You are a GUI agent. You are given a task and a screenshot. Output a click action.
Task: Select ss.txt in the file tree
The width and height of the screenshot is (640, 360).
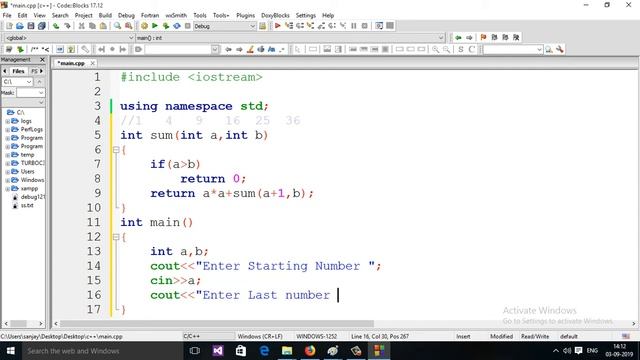[27, 206]
